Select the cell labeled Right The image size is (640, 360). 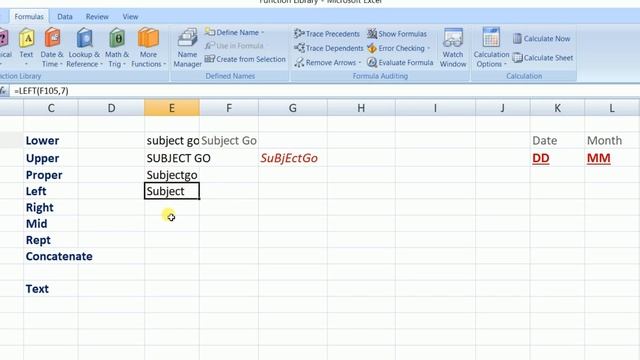pyautogui.click(x=51, y=208)
